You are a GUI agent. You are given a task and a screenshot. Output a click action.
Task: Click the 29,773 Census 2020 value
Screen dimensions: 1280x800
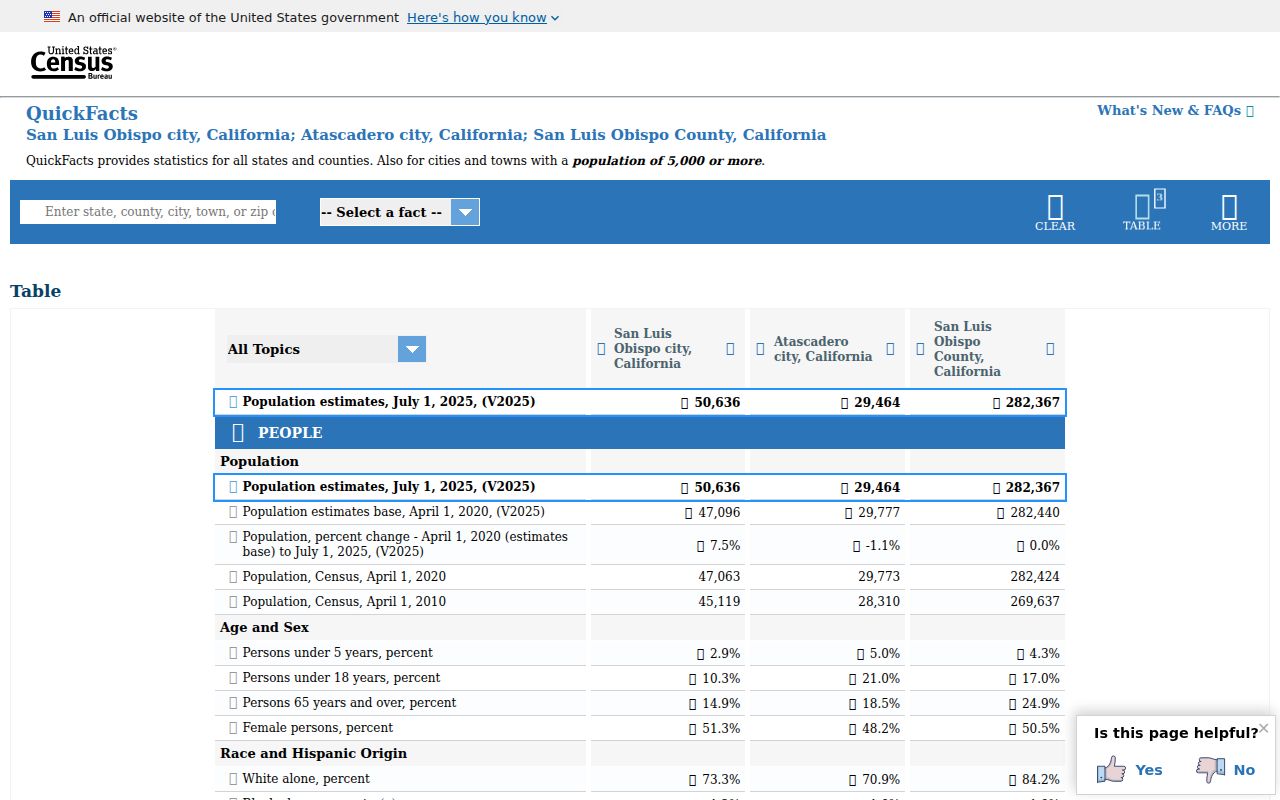click(879, 576)
